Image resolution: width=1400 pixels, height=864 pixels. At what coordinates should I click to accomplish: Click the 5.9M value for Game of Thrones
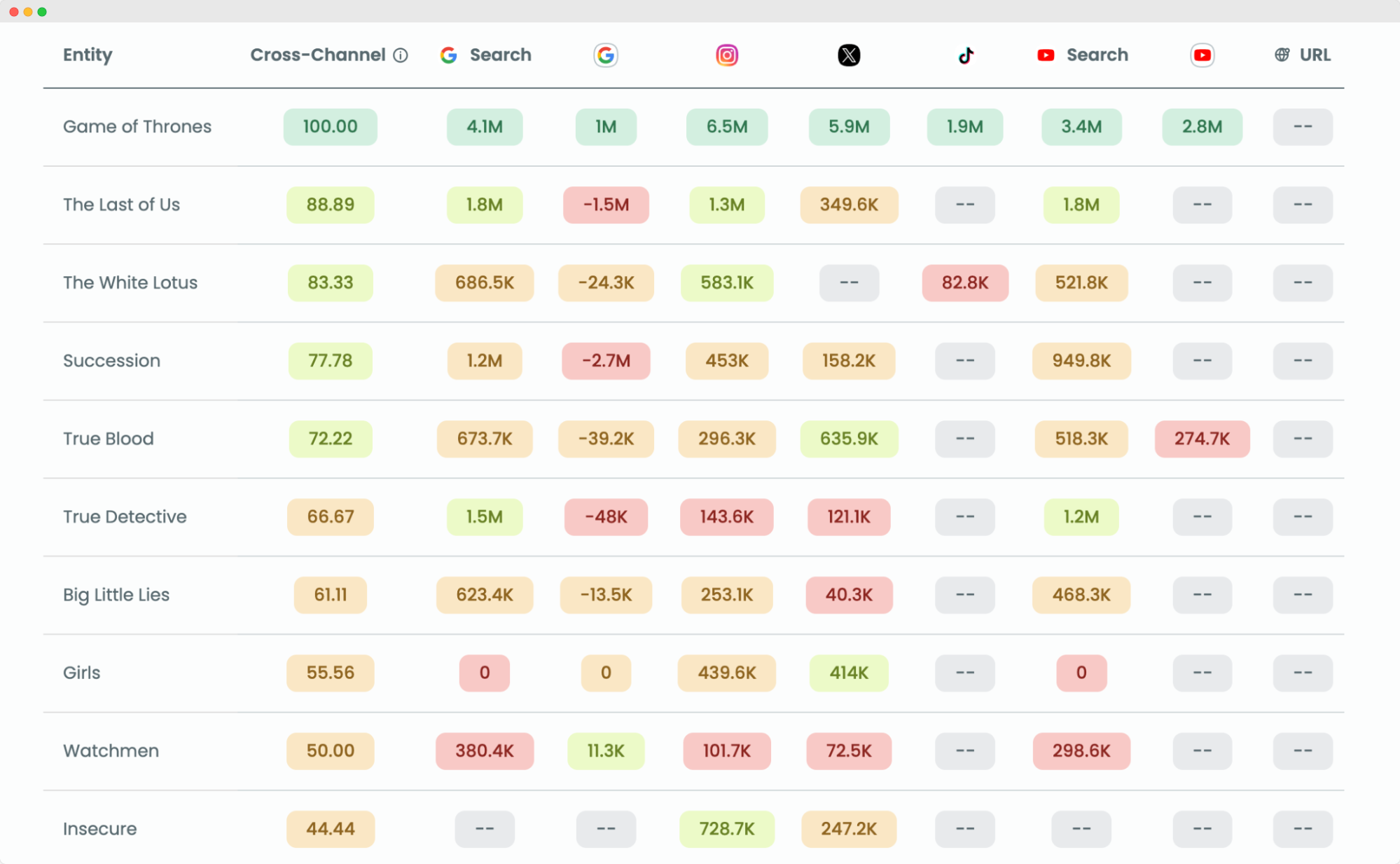pyautogui.click(x=849, y=127)
